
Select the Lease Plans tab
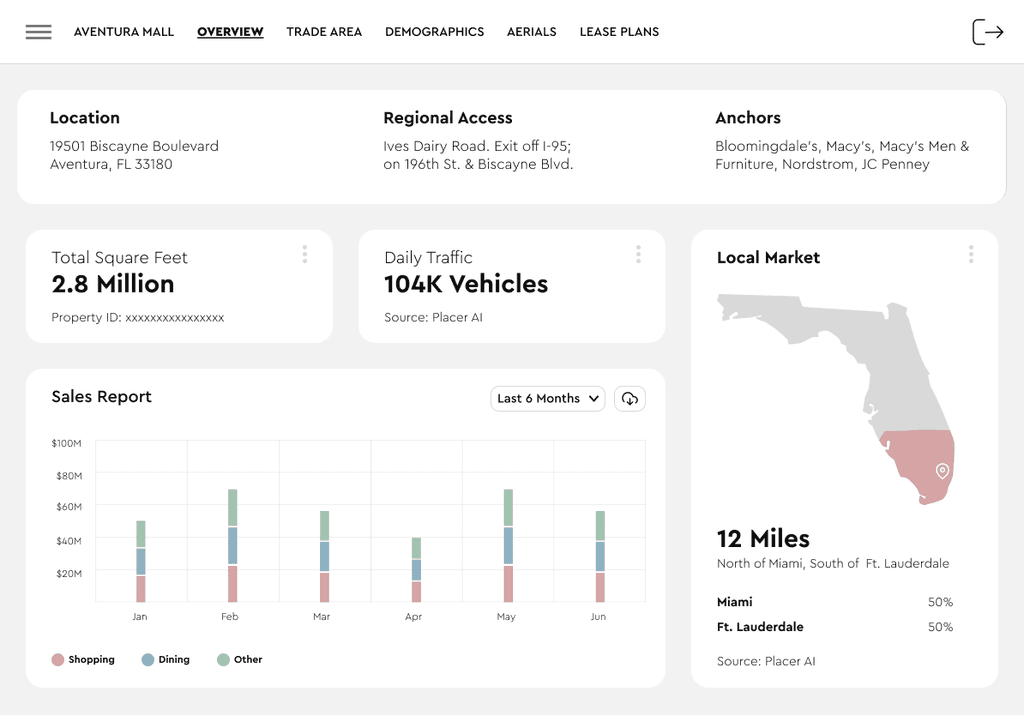click(619, 32)
